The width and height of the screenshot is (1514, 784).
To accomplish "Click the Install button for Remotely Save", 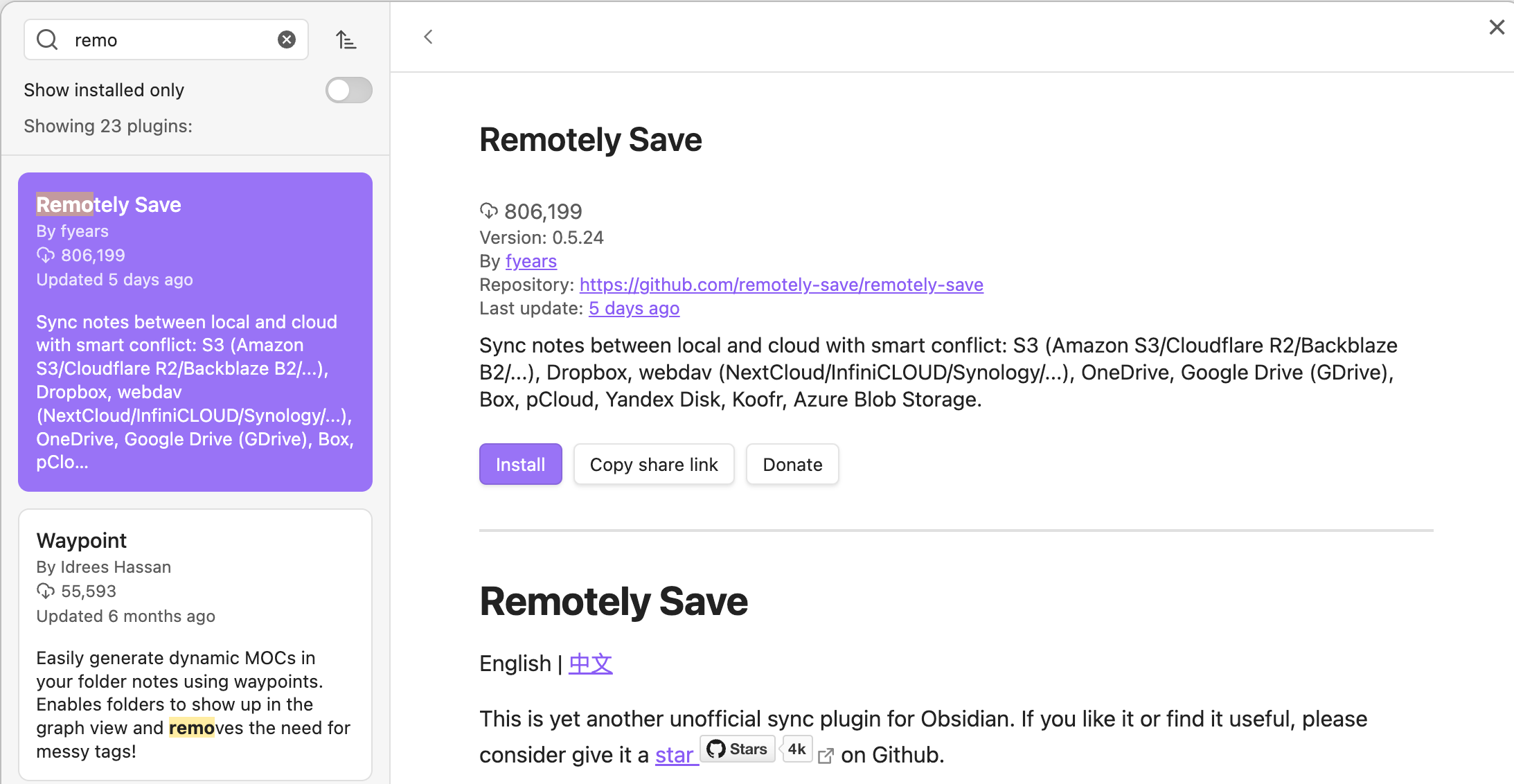I will [x=520, y=463].
